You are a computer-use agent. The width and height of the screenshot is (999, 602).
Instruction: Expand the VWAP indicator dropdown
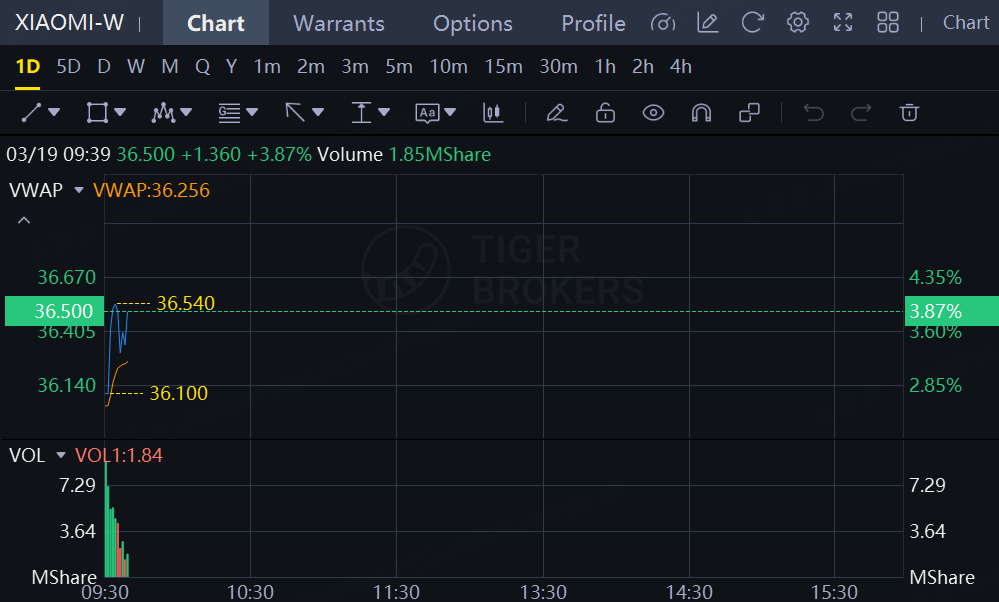tap(79, 190)
